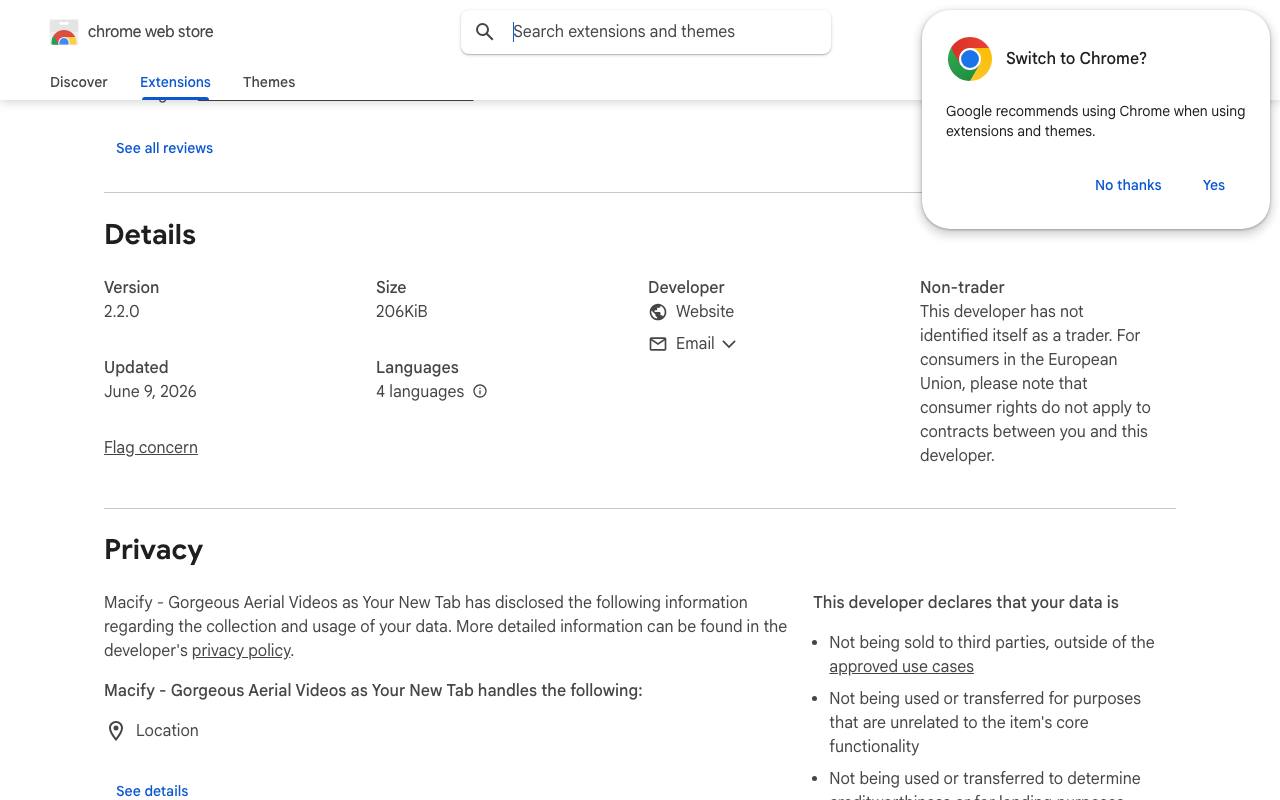
Task: Open the approved use cases link
Action: (x=901, y=667)
